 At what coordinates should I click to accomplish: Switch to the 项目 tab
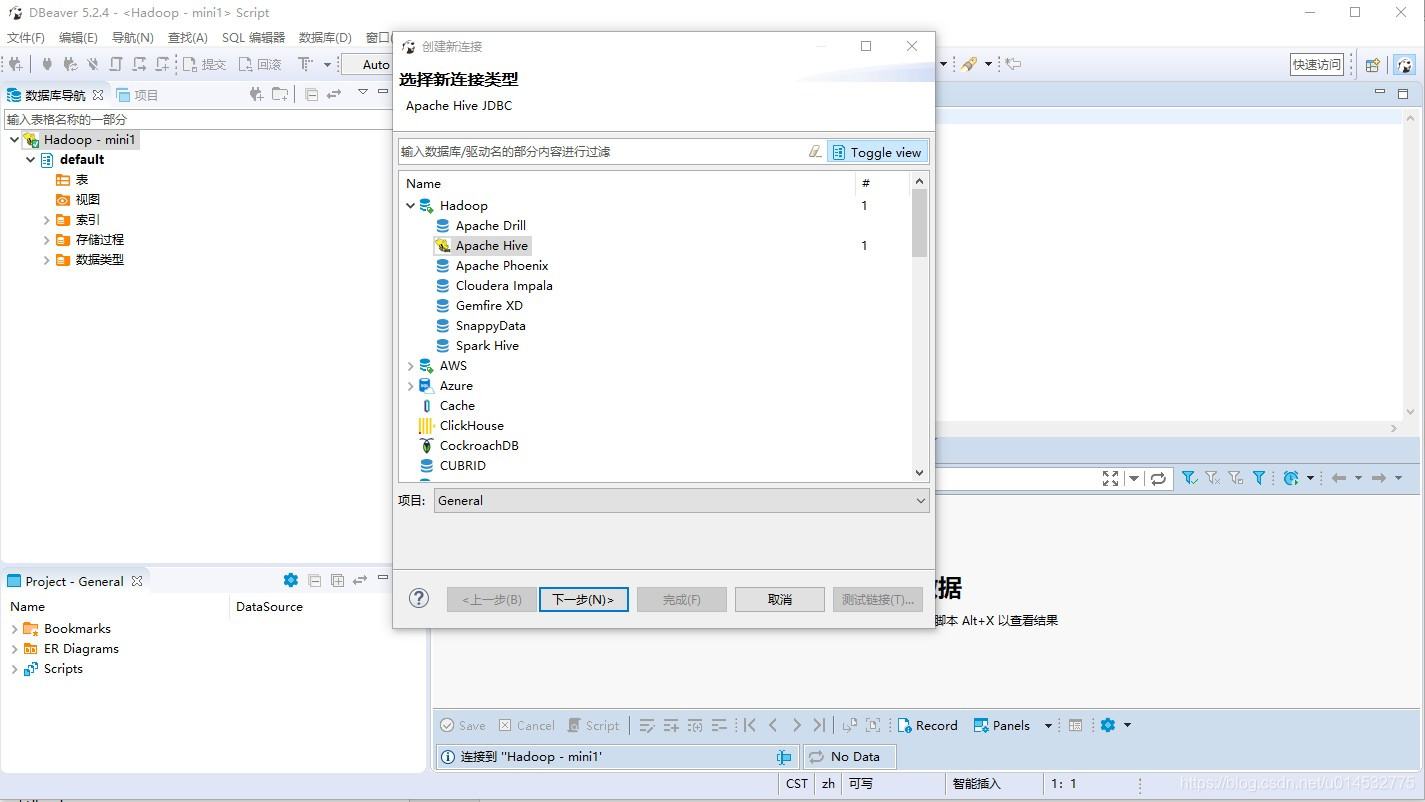pyautogui.click(x=138, y=95)
